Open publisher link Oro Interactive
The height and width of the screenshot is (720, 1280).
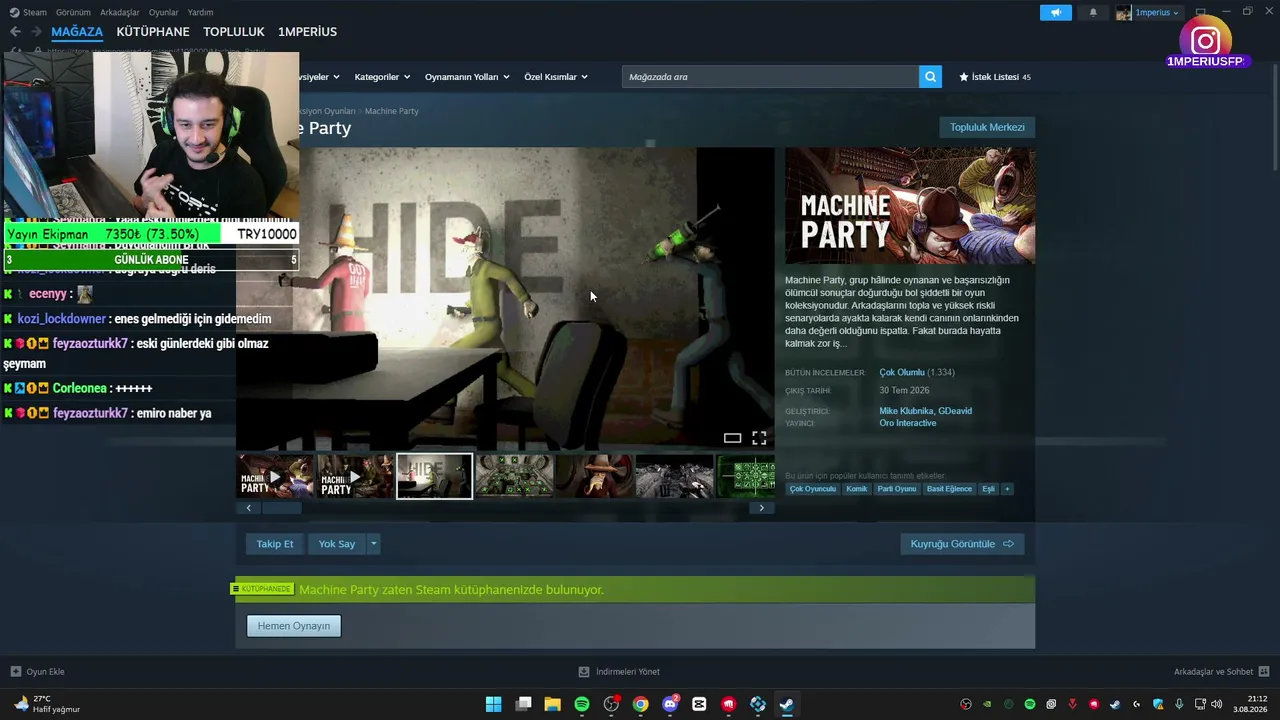908,423
